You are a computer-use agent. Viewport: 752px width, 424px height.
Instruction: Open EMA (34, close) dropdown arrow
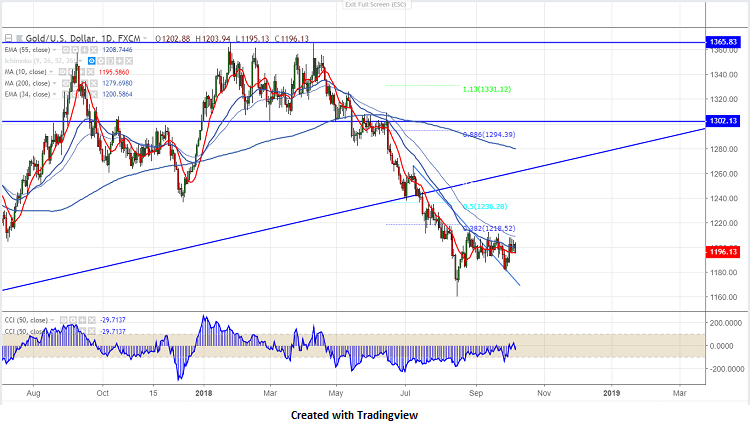tap(54, 94)
